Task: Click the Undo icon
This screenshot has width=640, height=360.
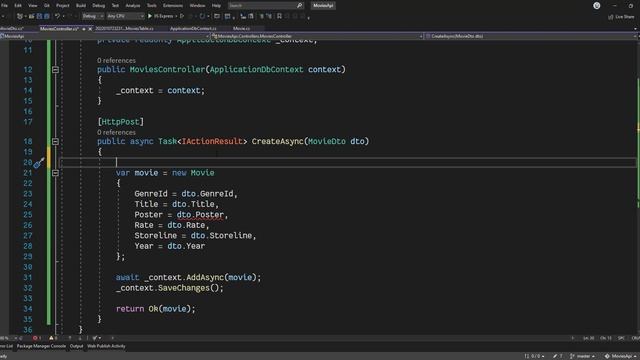Action: coord(58,16)
